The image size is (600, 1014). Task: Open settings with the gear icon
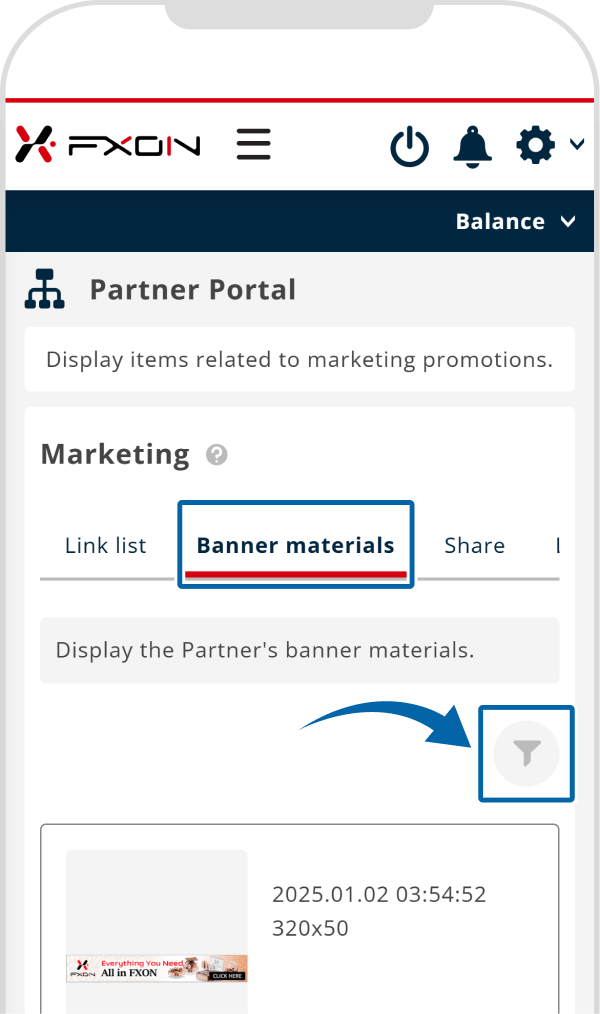(x=535, y=146)
